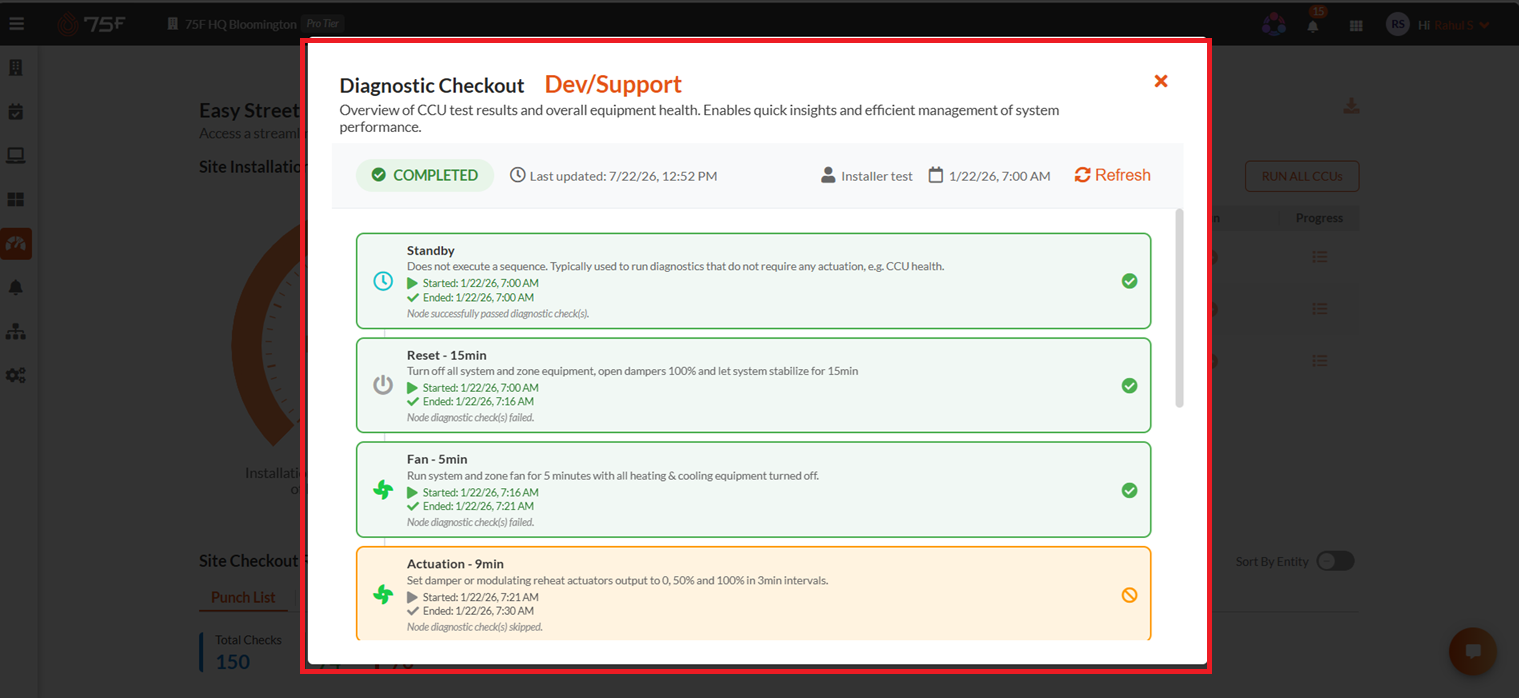Close the Diagnostic Checkout dialog

tap(1161, 81)
